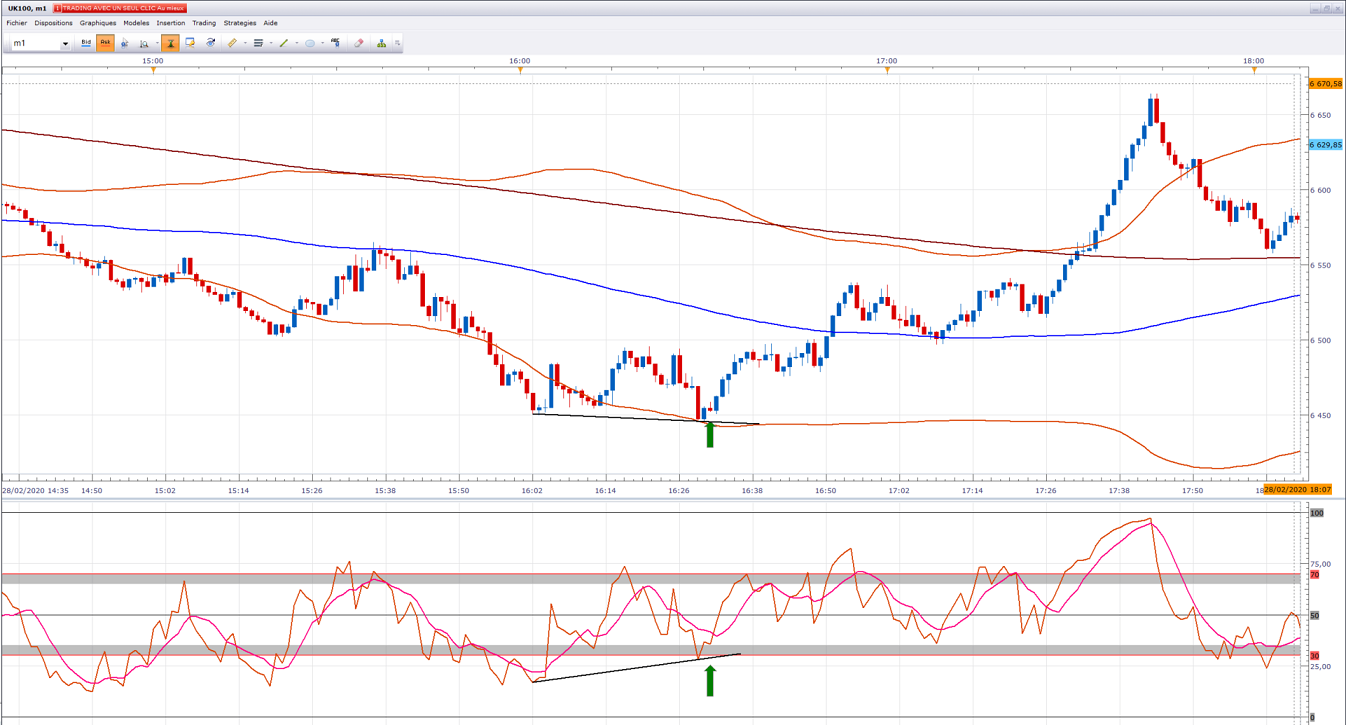
Task: Click the orange 6 670,58 price label
Action: (1325, 84)
